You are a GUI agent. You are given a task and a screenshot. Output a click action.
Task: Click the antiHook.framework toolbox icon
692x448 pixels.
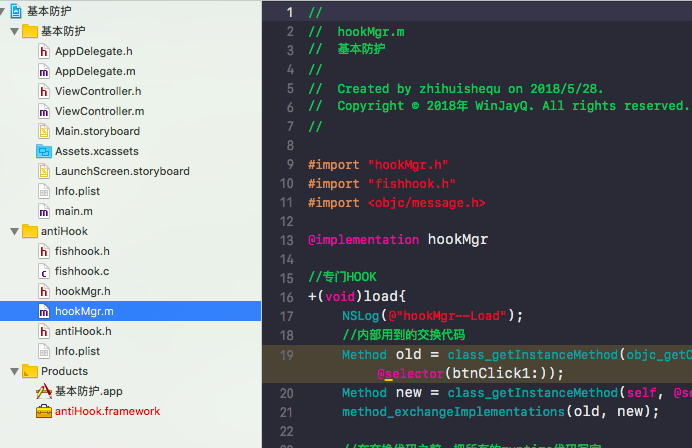pos(44,411)
